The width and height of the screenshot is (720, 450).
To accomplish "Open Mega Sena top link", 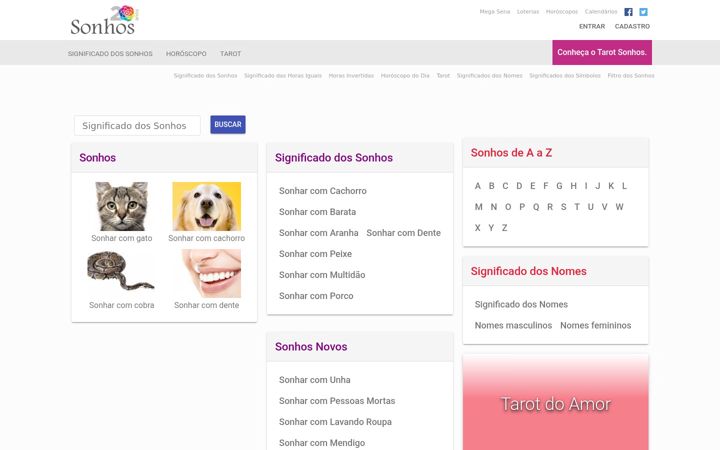I will click(495, 11).
